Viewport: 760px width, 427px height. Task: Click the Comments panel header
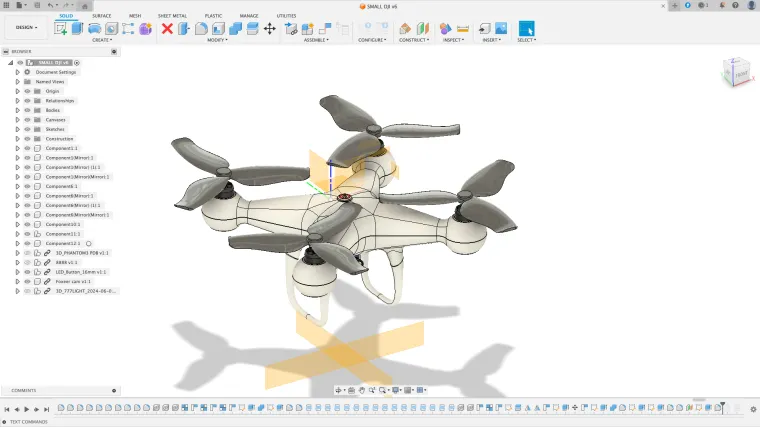(x=24, y=391)
